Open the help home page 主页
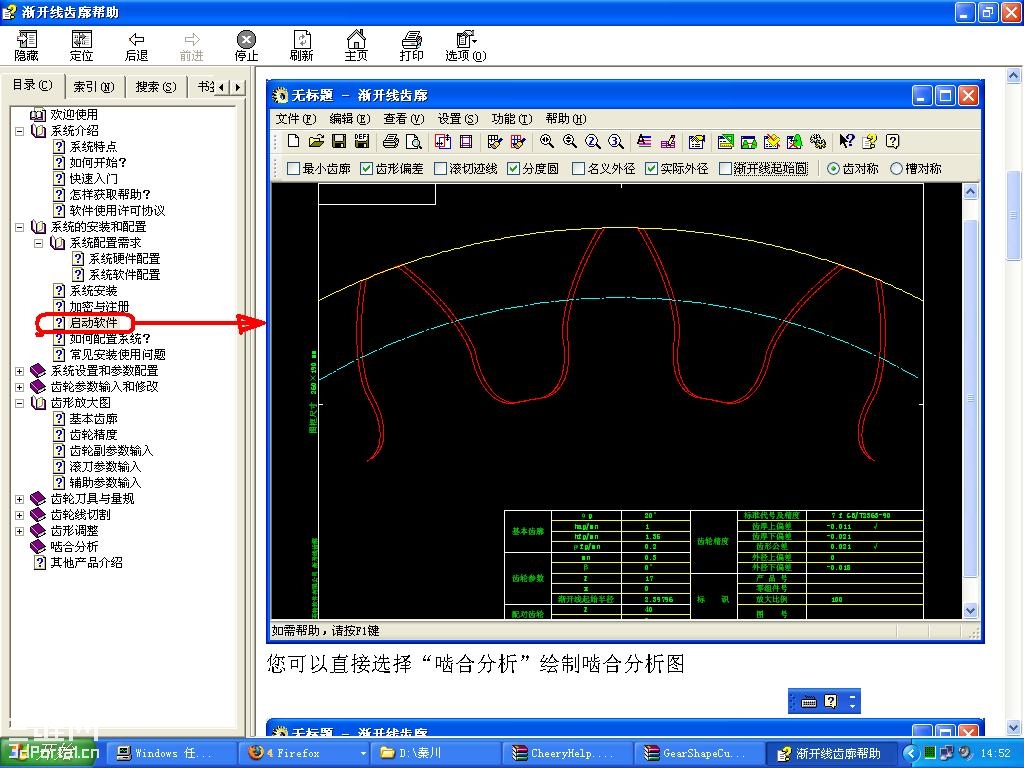 click(356, 46)
